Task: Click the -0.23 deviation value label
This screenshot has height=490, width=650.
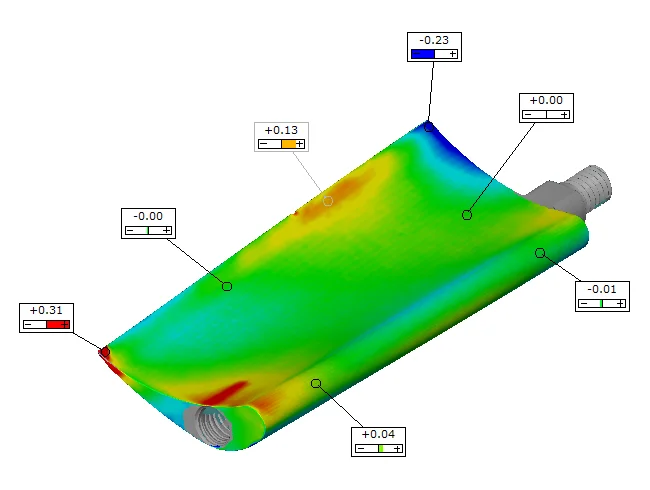Action: point(435,41)
